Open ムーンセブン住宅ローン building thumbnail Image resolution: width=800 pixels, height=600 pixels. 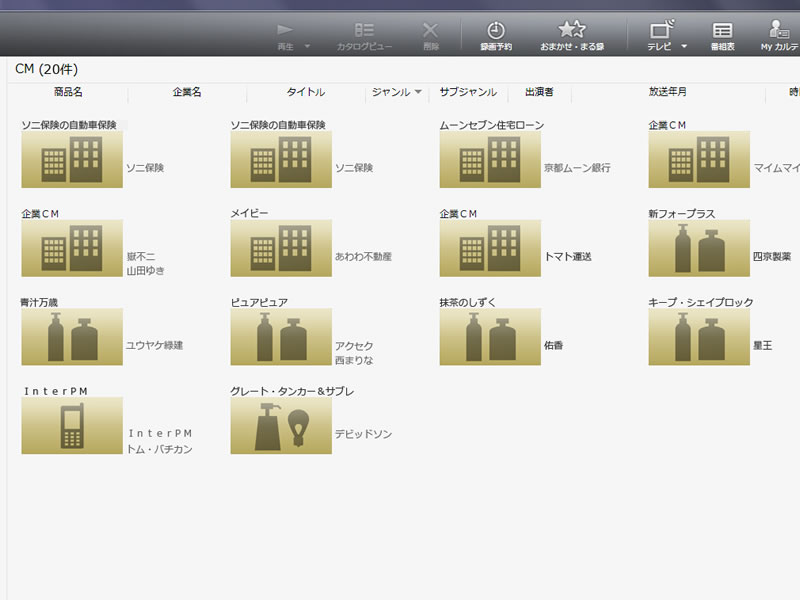point(490,160)
